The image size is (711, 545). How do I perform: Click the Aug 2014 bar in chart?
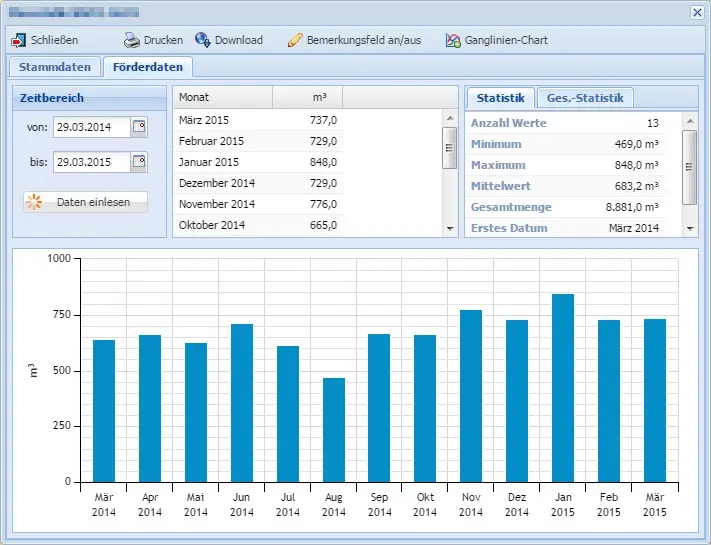pyautogui.click(x=334, y=430)
